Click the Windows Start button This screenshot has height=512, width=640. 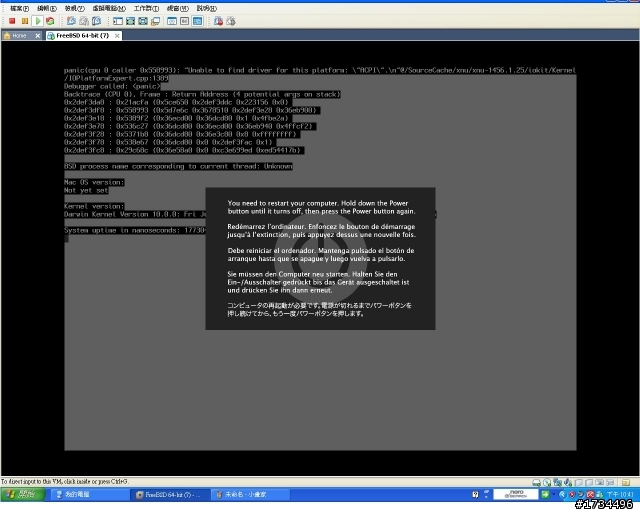pos(22,494)
